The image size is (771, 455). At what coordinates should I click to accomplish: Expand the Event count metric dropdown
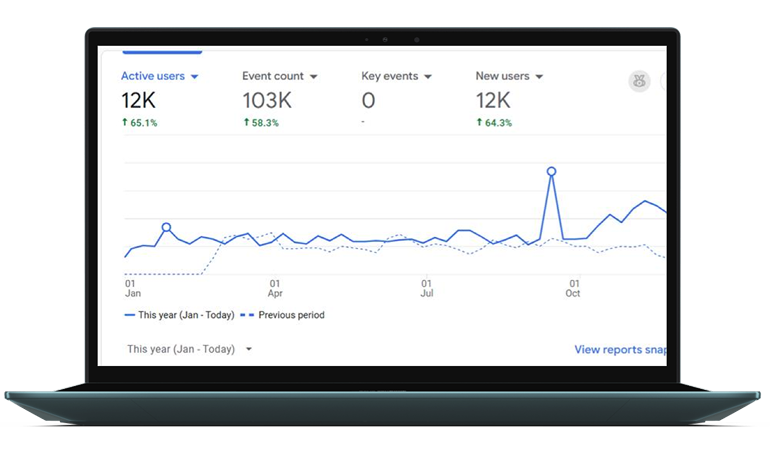(x=313, y=76)
